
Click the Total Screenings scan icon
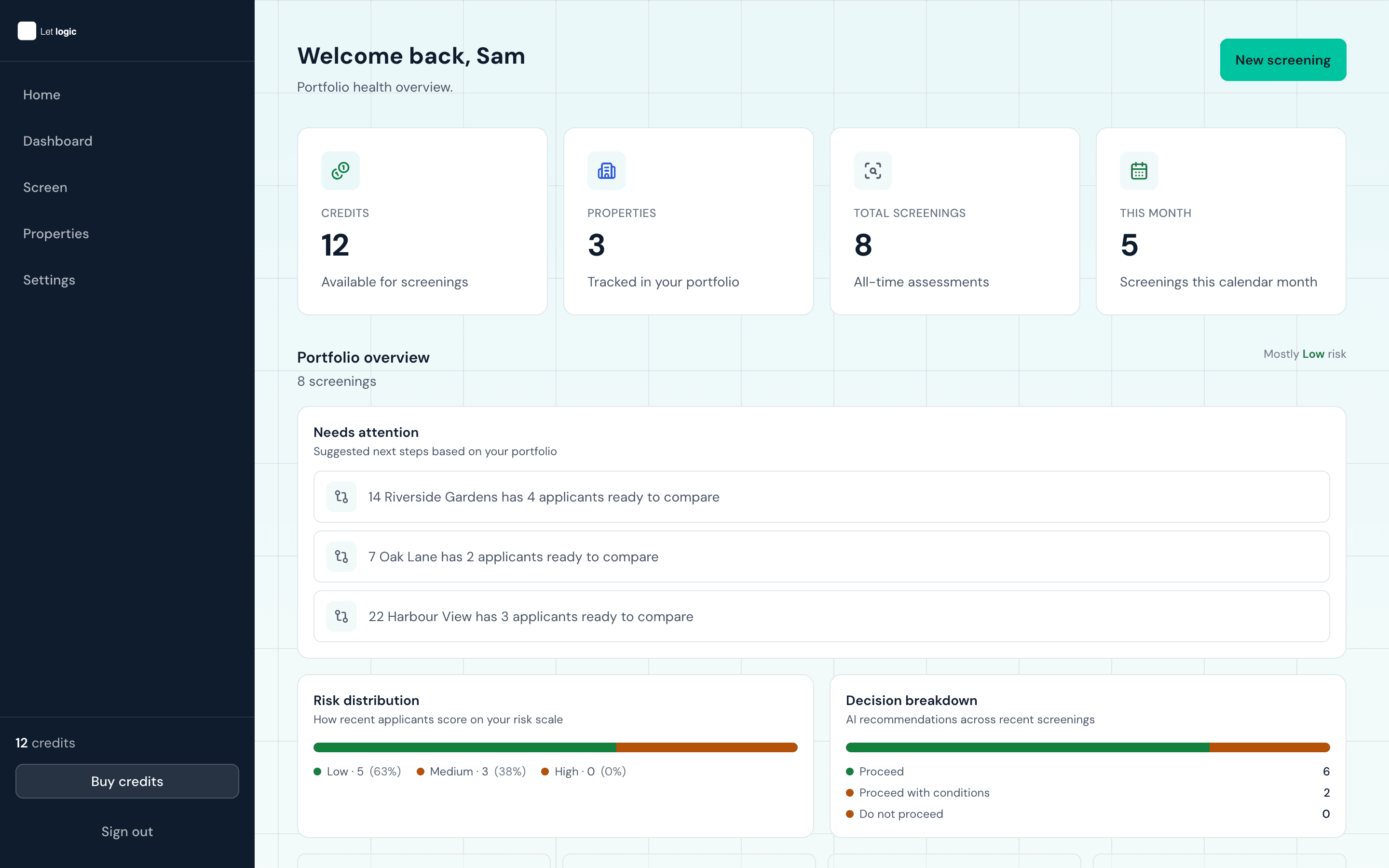[873, 171]
